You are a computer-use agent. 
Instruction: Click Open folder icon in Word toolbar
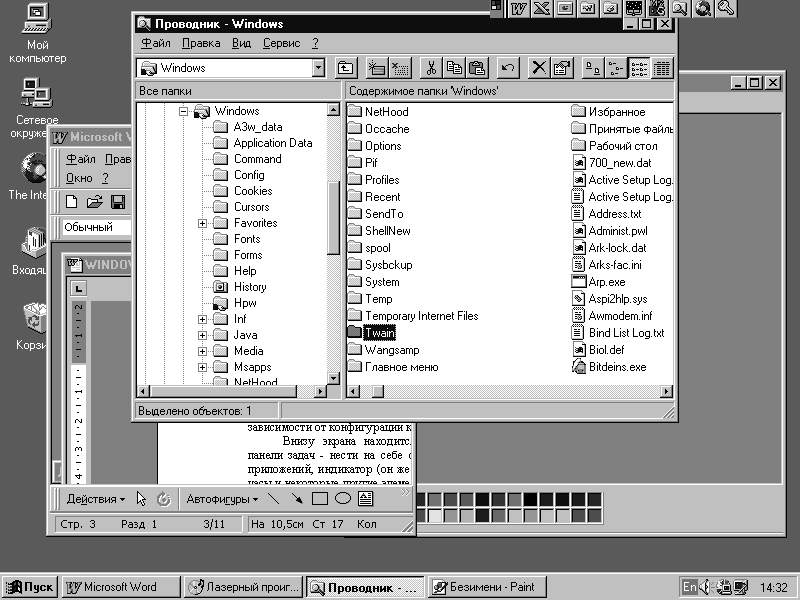point(94,202)
